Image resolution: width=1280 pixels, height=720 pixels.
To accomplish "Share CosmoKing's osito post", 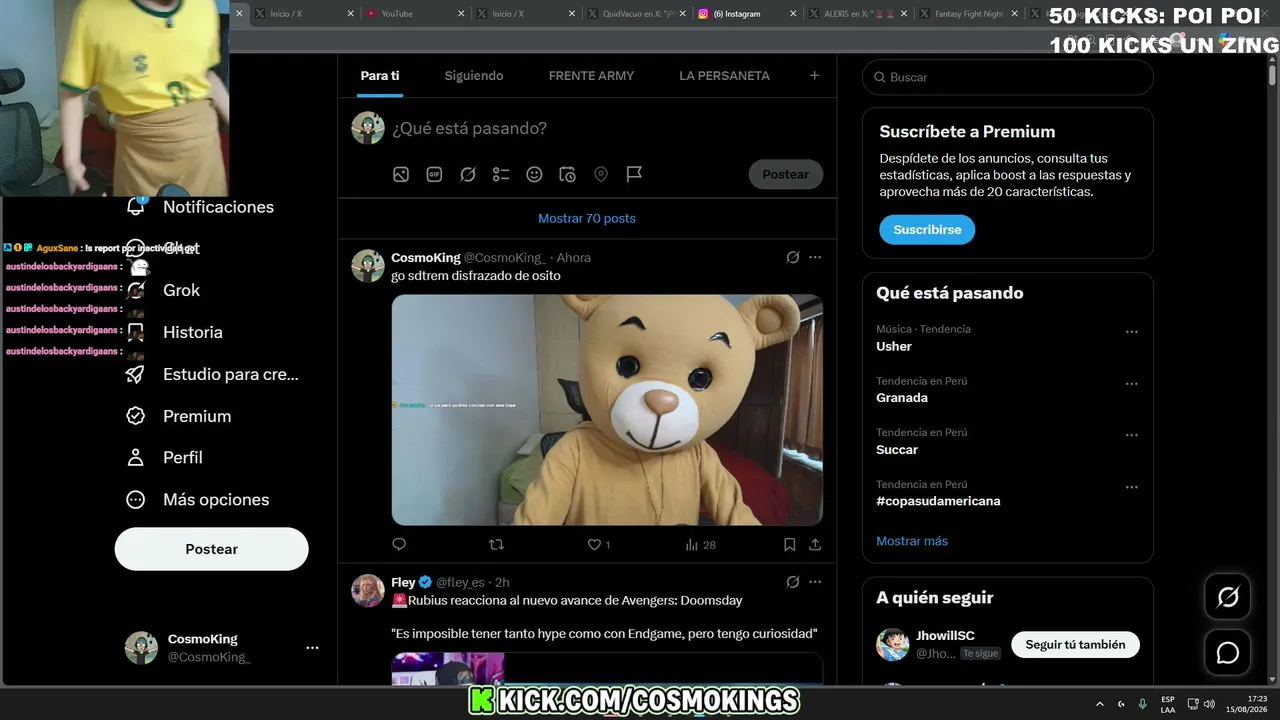I will (x=815, y=544).
